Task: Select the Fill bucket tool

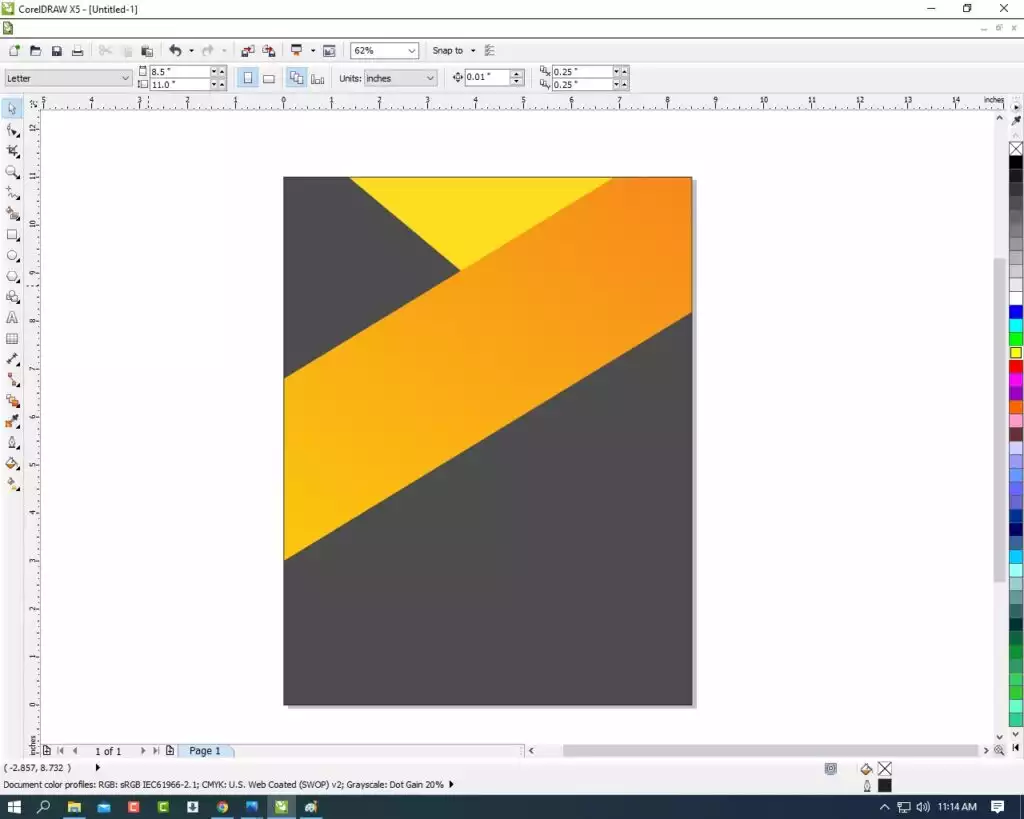Action: [12, 464]
